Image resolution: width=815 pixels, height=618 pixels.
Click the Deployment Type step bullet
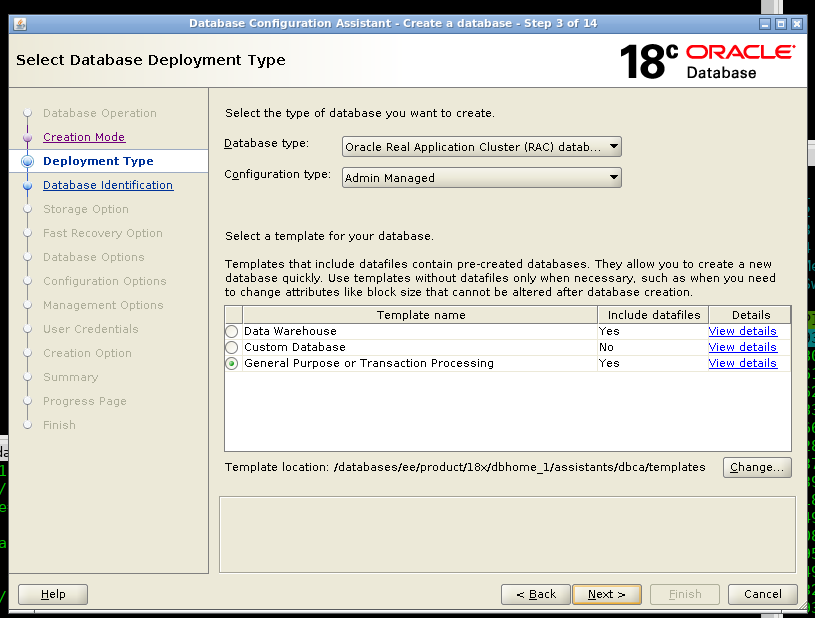[28, 161]
